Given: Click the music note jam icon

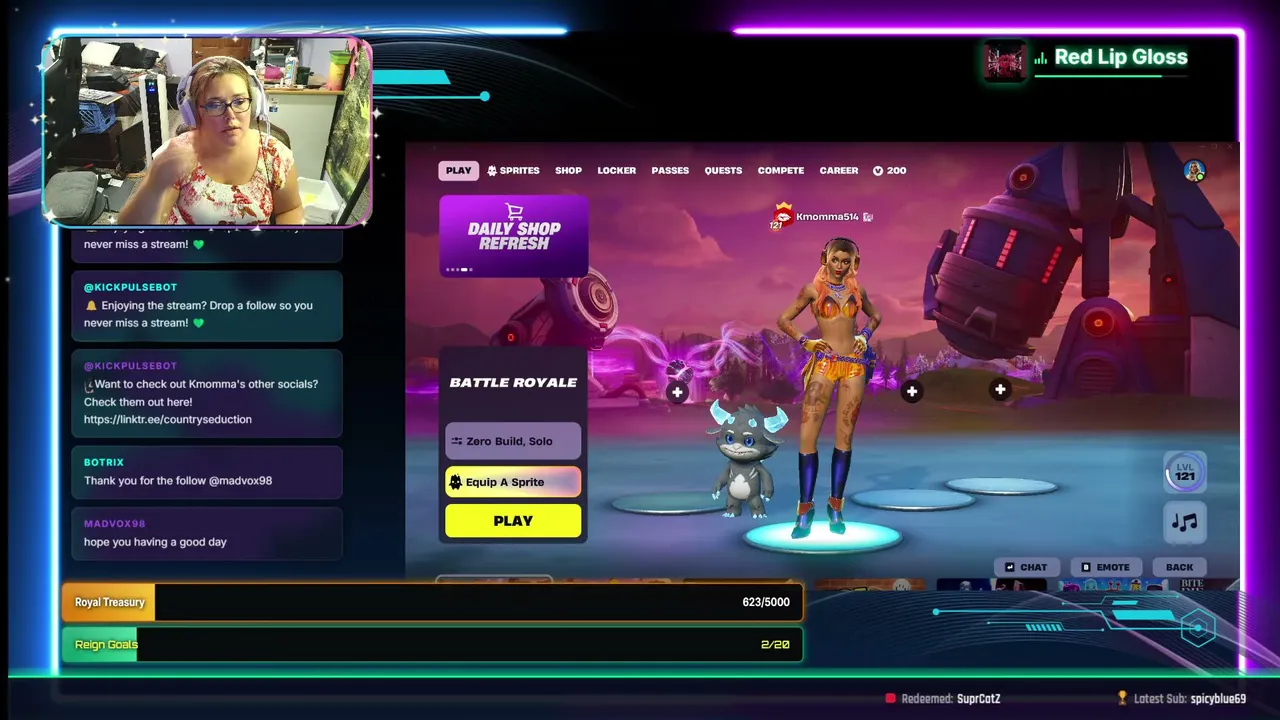Looking at the screenshot, I should pos(1185,522).
